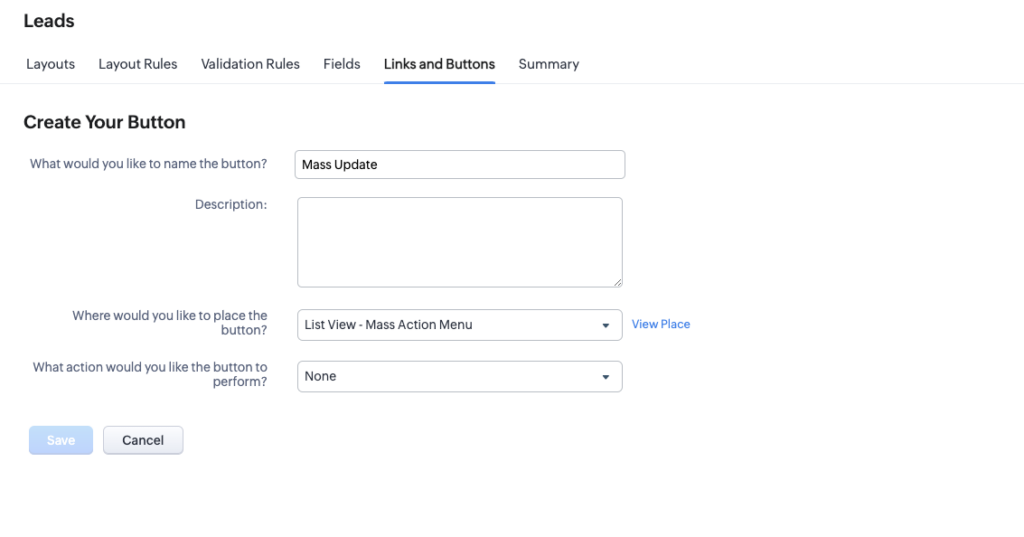Click the Leads module title

click(49, 20)
